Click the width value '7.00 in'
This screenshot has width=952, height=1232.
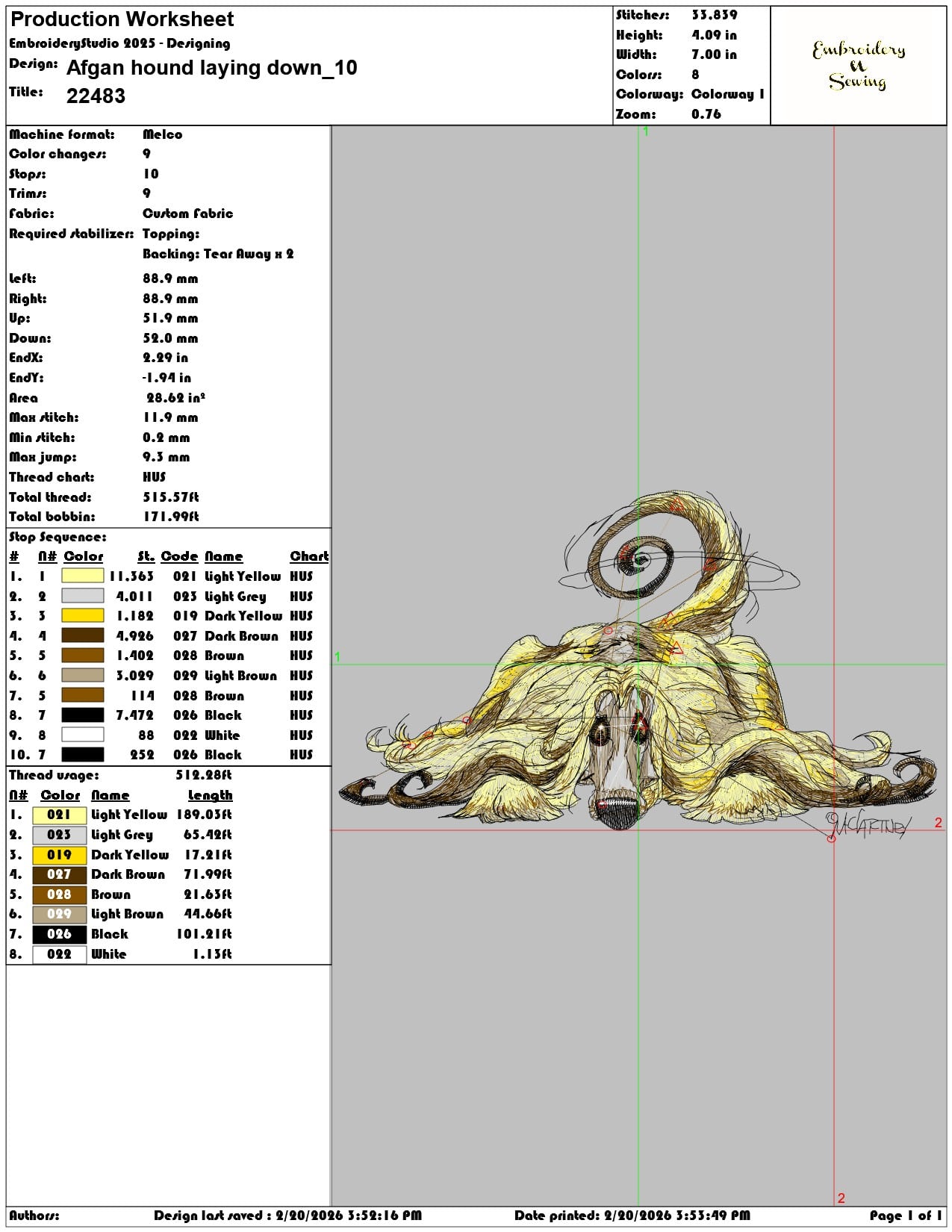pyautogui.click(x=714, y=55)
